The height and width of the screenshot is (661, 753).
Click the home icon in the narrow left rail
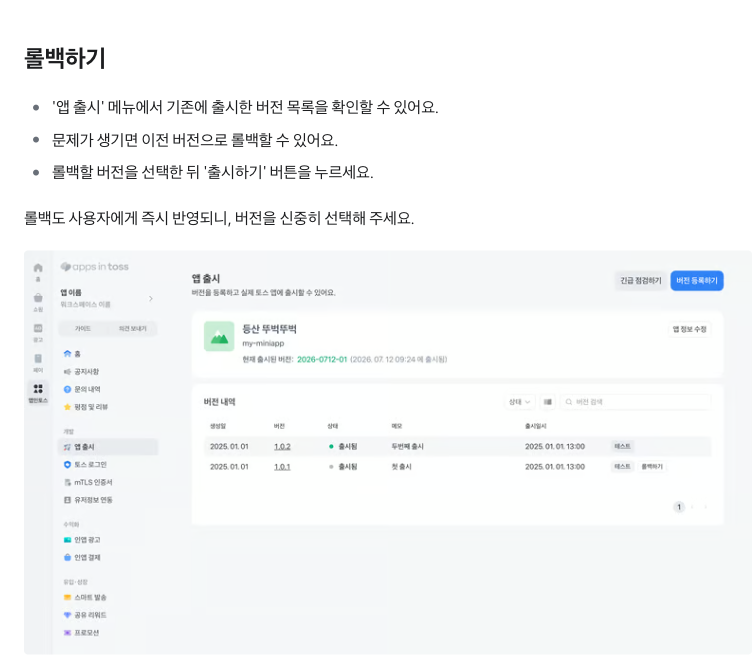point(38,268)
